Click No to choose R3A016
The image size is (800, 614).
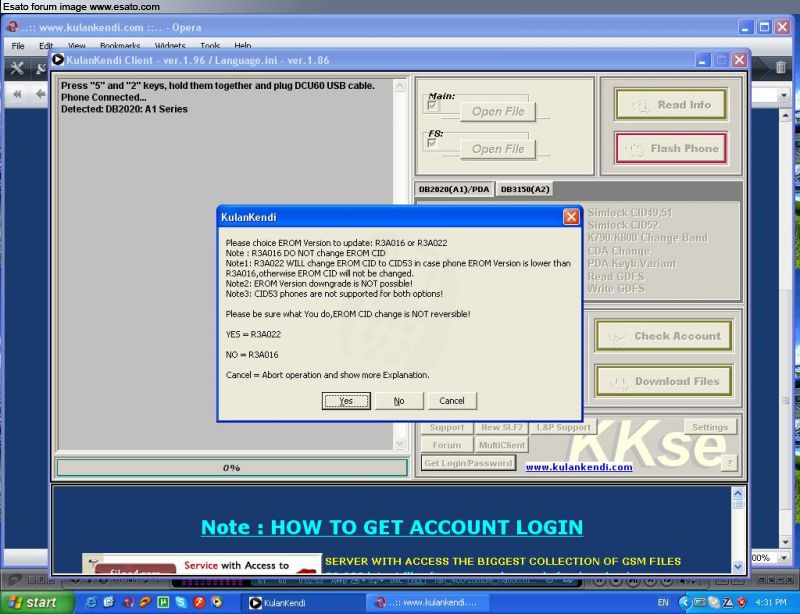(x=399, y=401)
